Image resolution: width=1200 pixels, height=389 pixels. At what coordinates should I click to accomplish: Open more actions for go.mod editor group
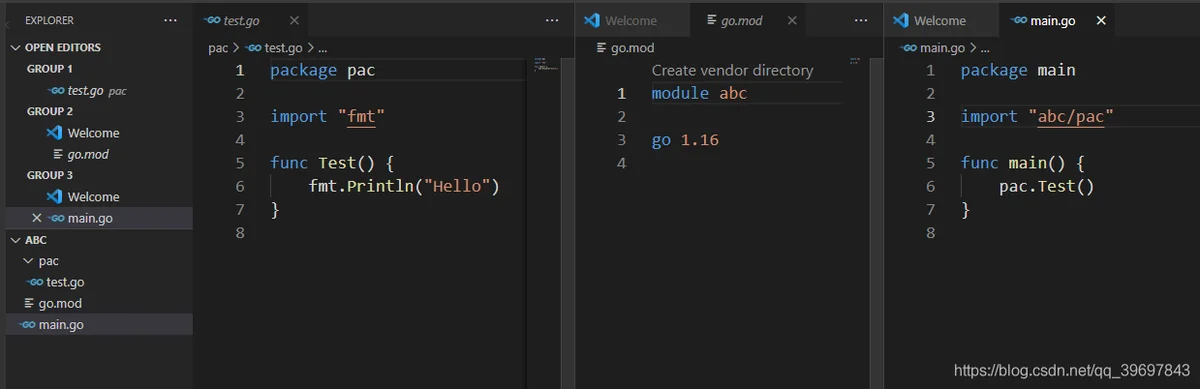(x=861, y=20)
